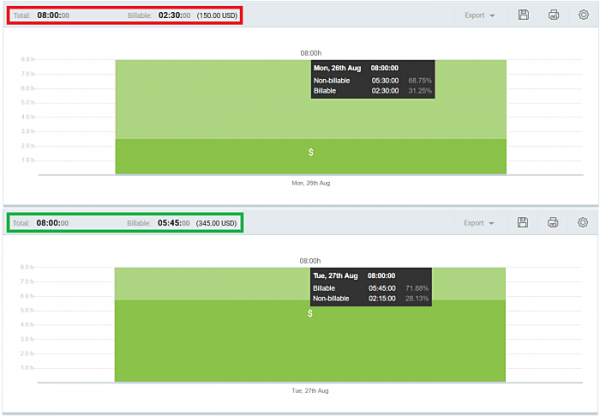Click the 345.00 USD billable amount
Image resolution: width=600 pixels, height=417 pixels.
tap(218, 224)
